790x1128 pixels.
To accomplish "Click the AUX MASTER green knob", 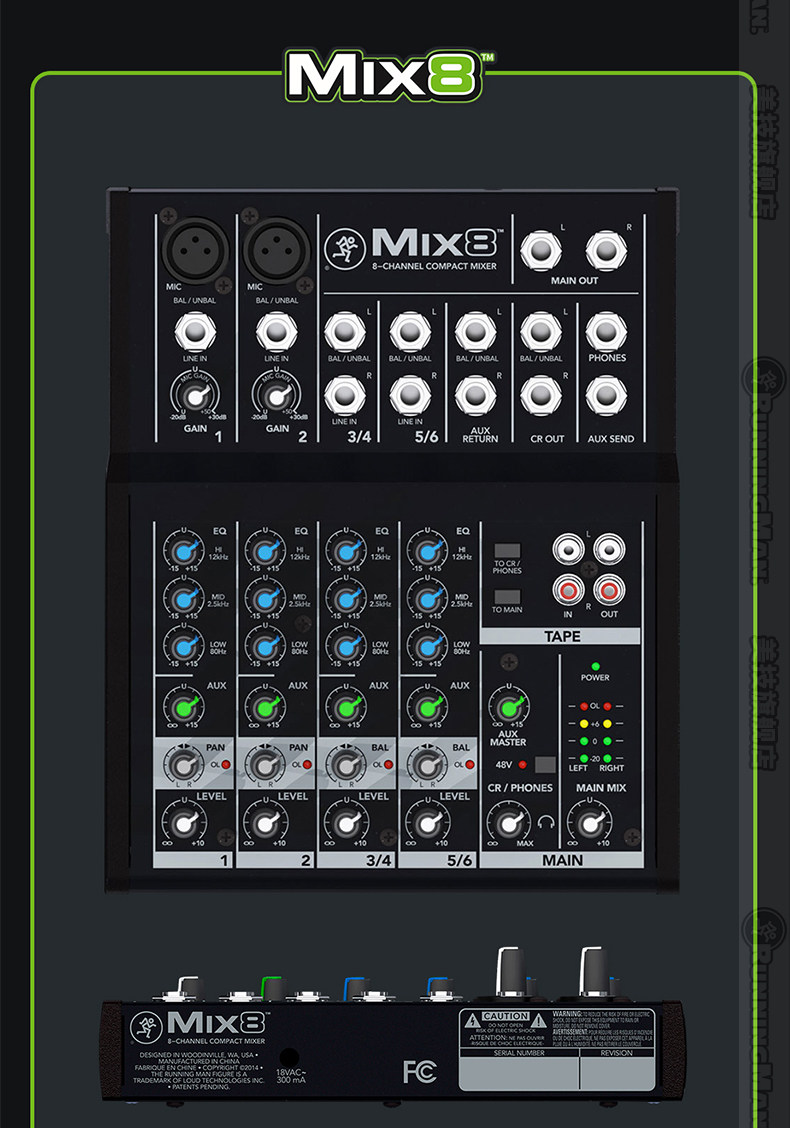I will tap(509, 706).
